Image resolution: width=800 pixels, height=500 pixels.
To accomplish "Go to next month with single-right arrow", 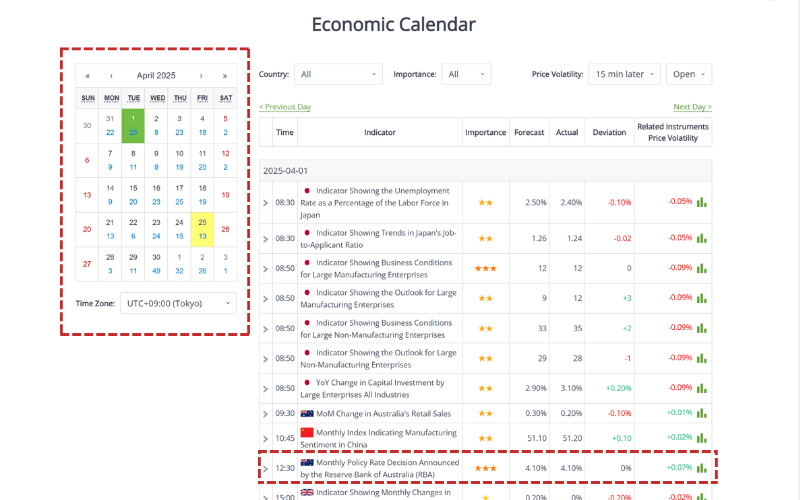I will point(201,76).
